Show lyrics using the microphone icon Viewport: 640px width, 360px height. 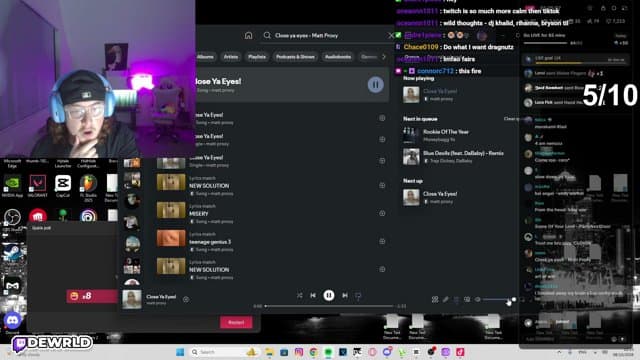pyautogui.click(x=446, y=300)
